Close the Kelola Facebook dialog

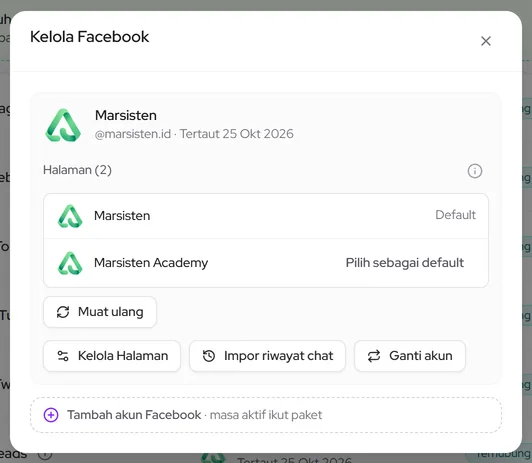coord(486,41)
